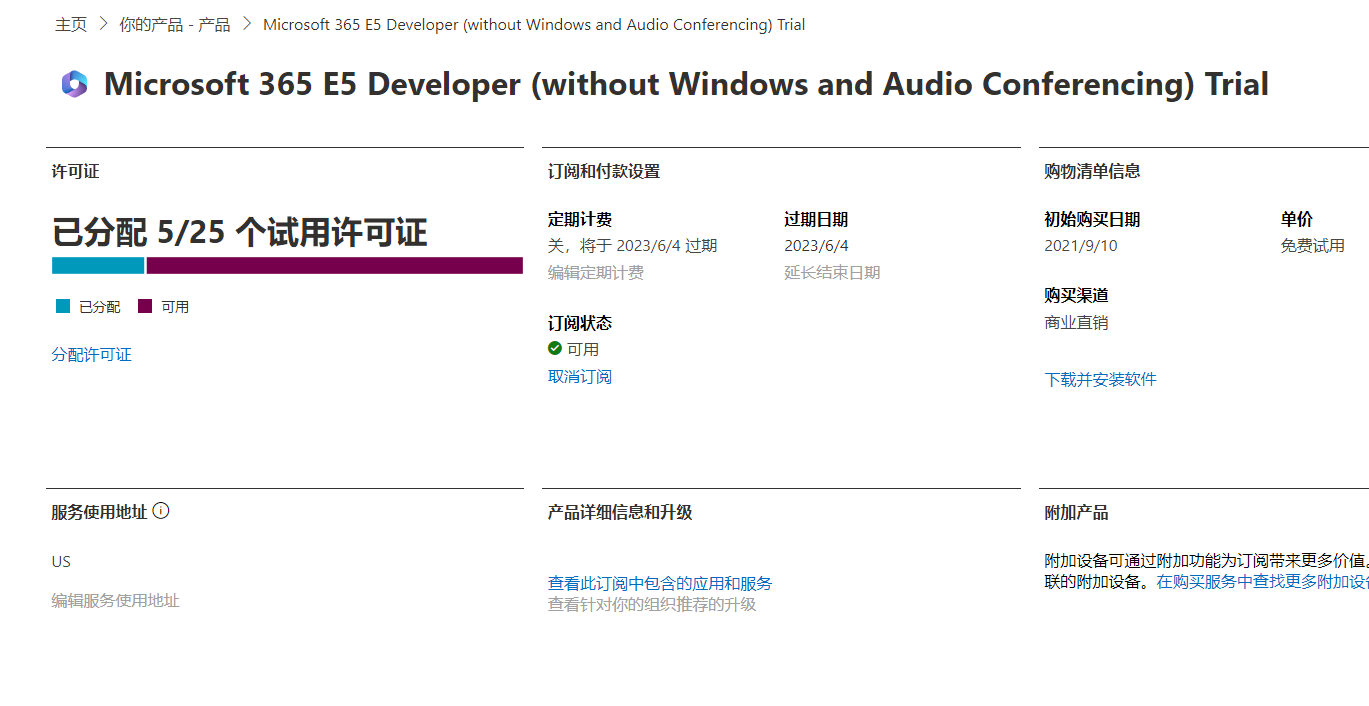Click 查看针对你的组织推荐的升级
1369x706 pixels.
[652, 604]
